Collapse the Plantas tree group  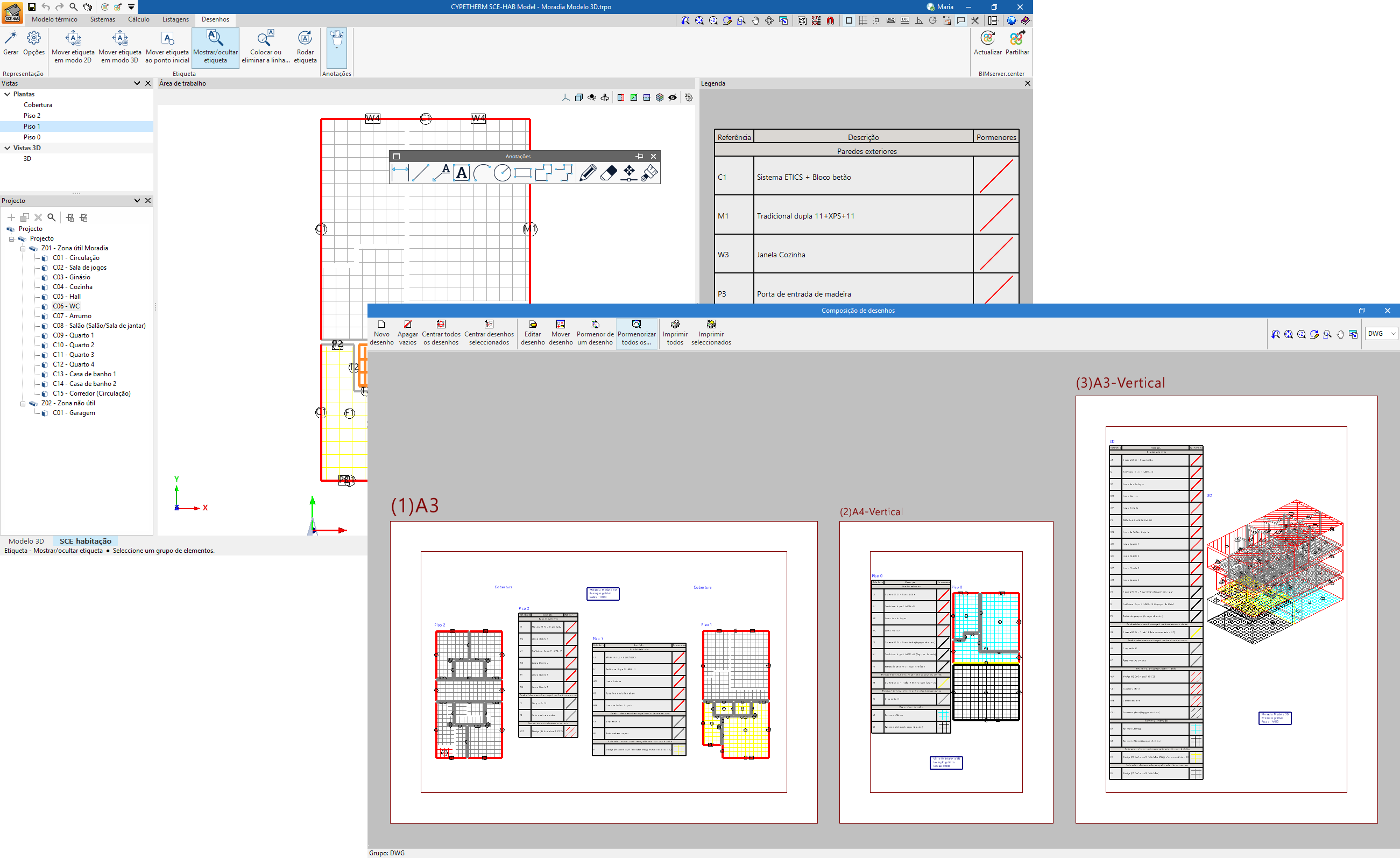8,94
